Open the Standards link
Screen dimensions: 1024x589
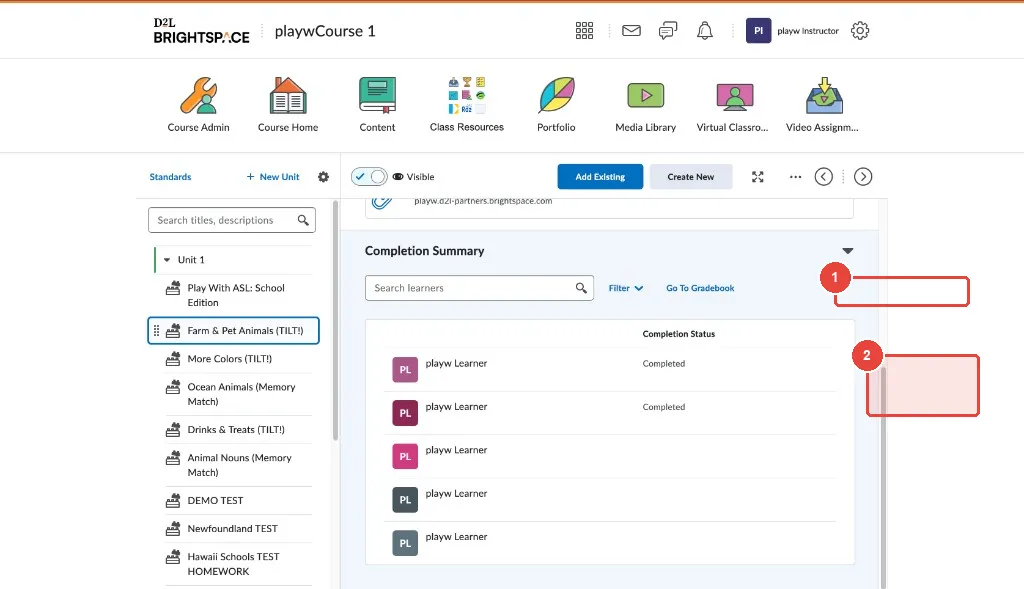click(170, 177)
